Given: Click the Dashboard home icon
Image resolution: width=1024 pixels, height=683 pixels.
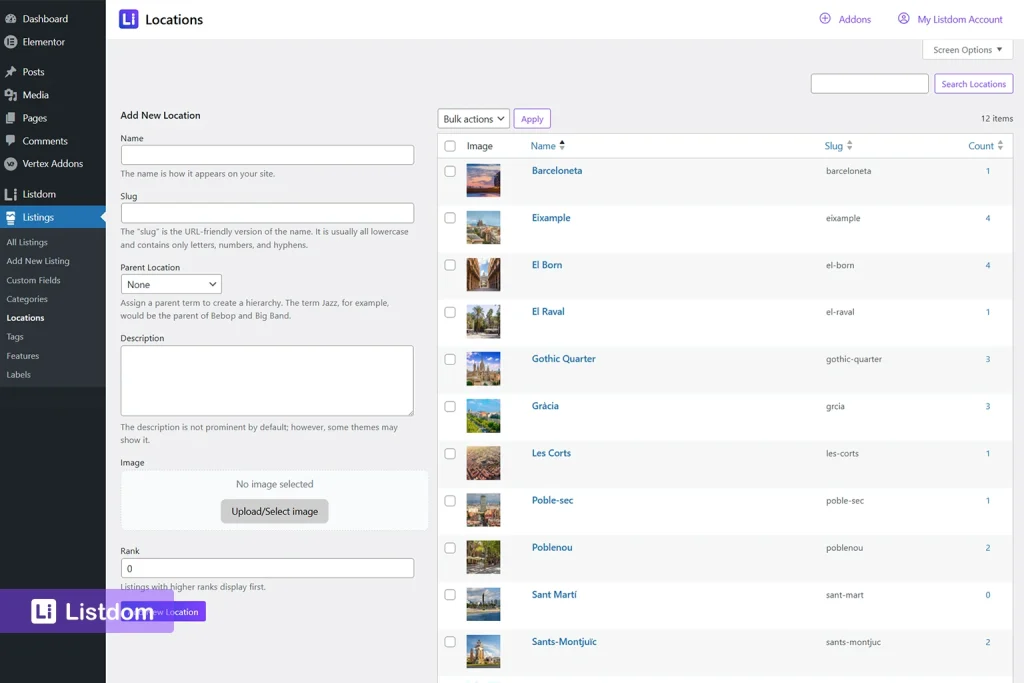Looking at the screenshot, I should (x=12, y=18).
